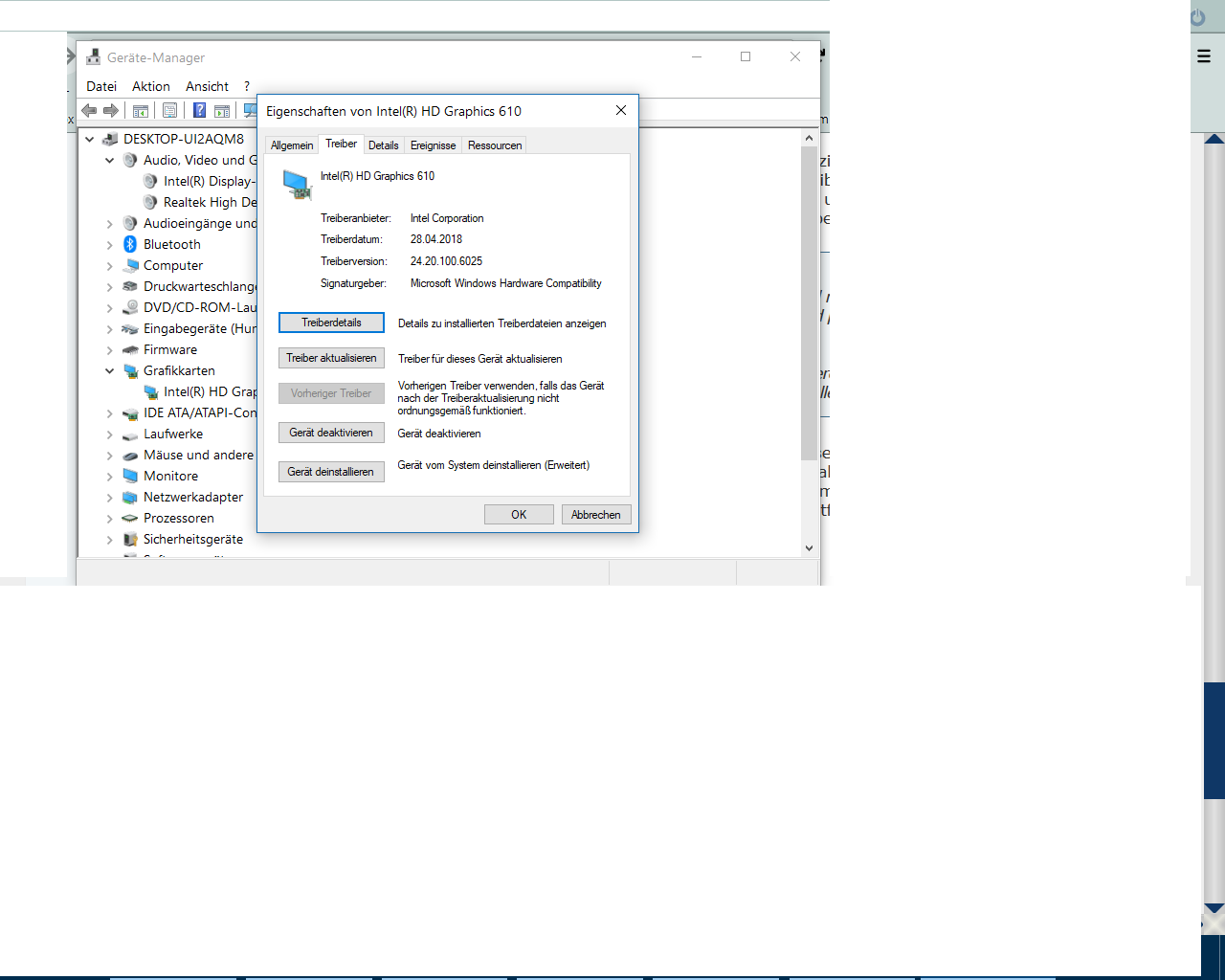
Task: Close the Eigenschaften von Intel(R) HD Graphics dialog
Action: (x=621, y=110)
